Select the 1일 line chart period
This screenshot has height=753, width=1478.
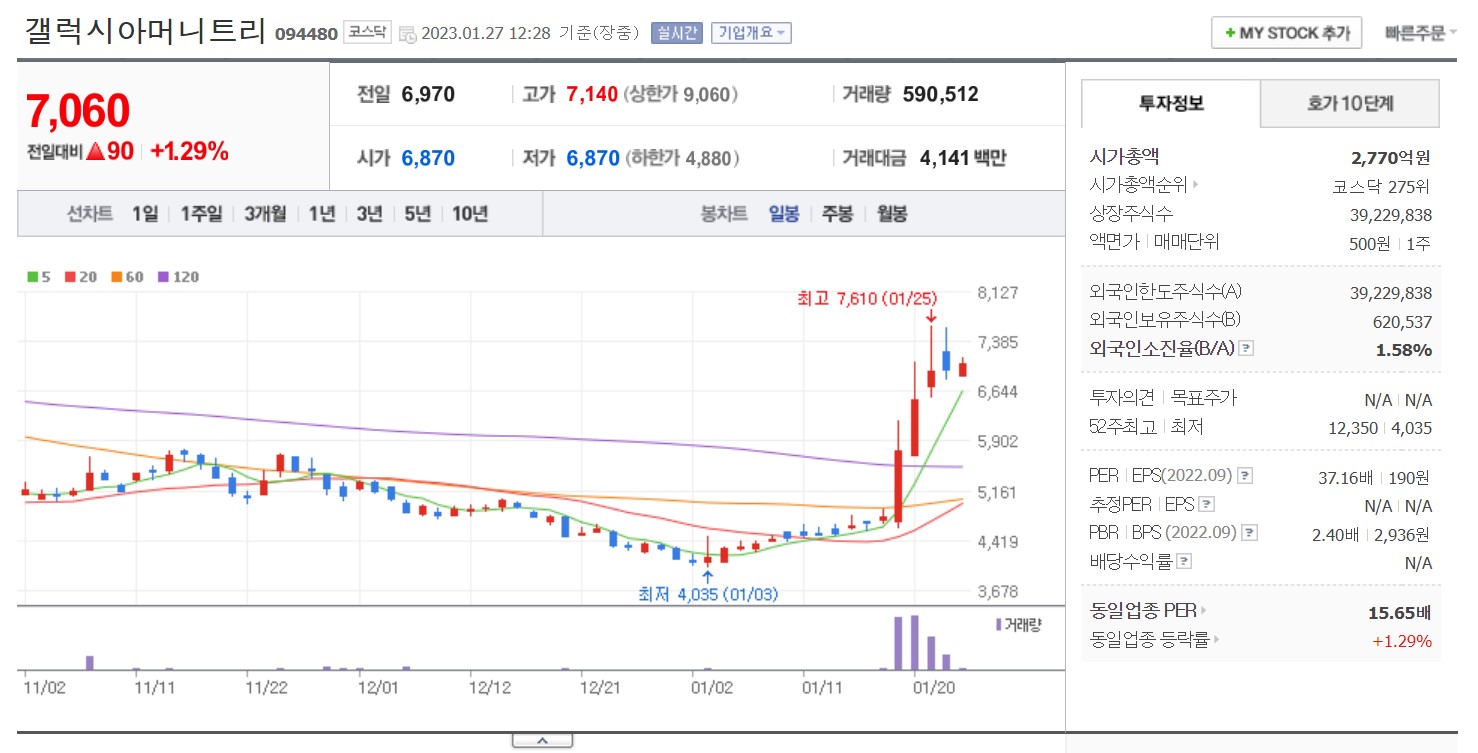[145, 213]
